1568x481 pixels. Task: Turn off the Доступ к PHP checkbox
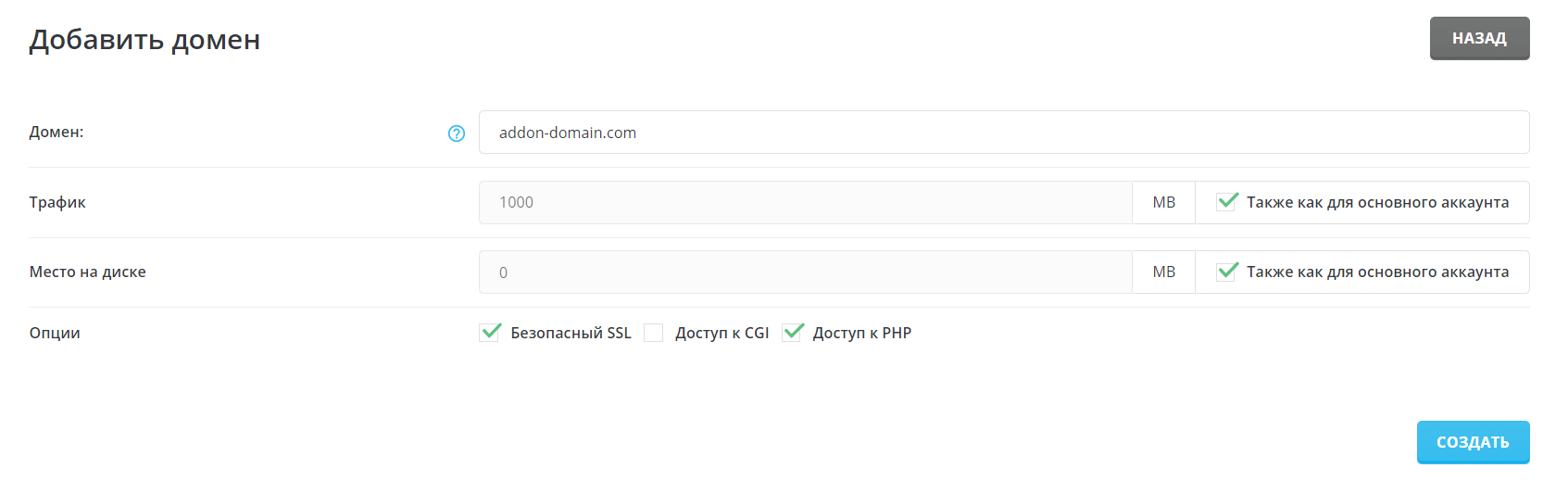[x=792, y=333]
